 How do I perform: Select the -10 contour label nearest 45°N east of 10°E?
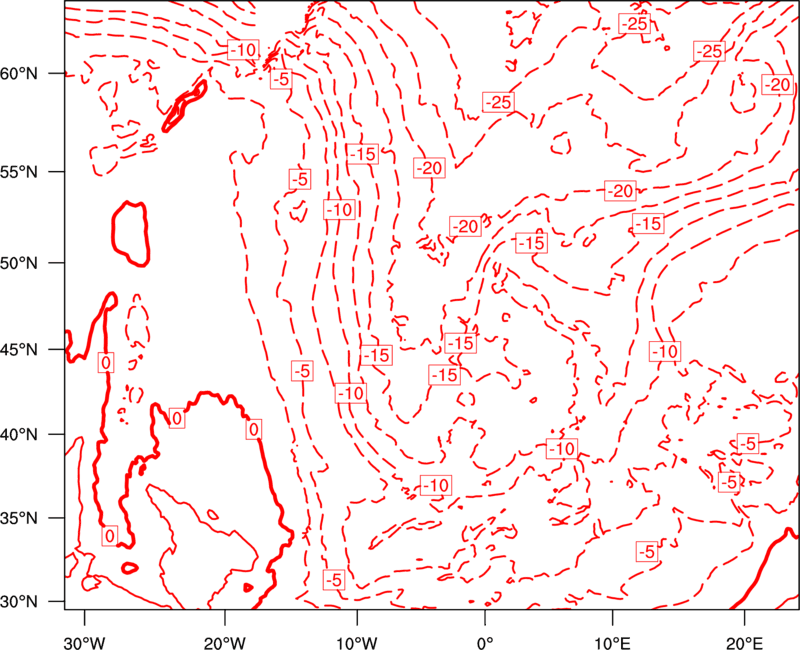coord(665,351)
